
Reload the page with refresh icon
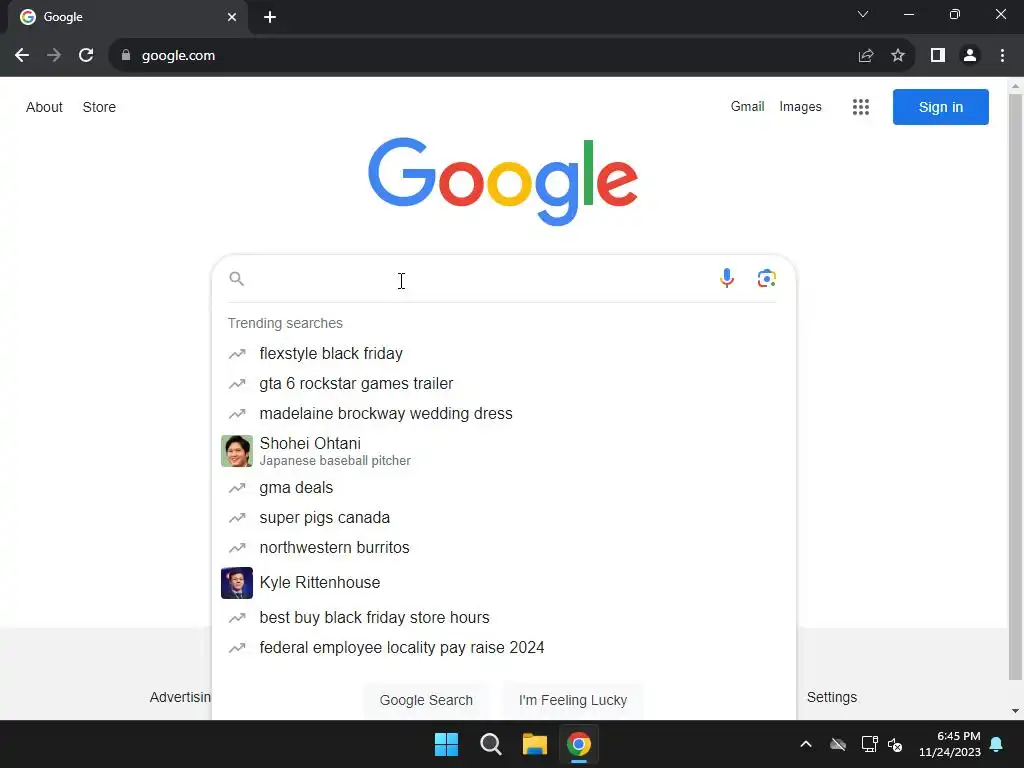click(x=86, y=56)
